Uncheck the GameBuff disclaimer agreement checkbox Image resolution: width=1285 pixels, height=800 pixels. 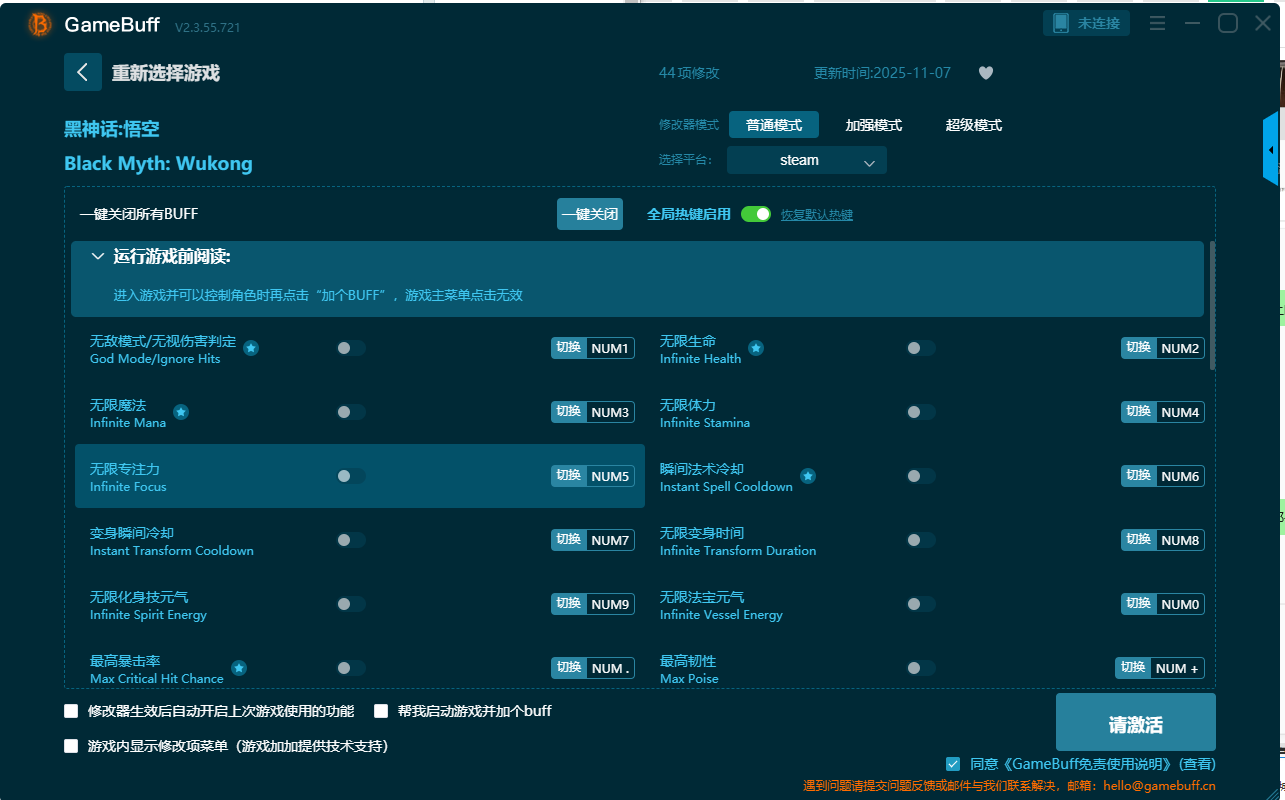953,763
